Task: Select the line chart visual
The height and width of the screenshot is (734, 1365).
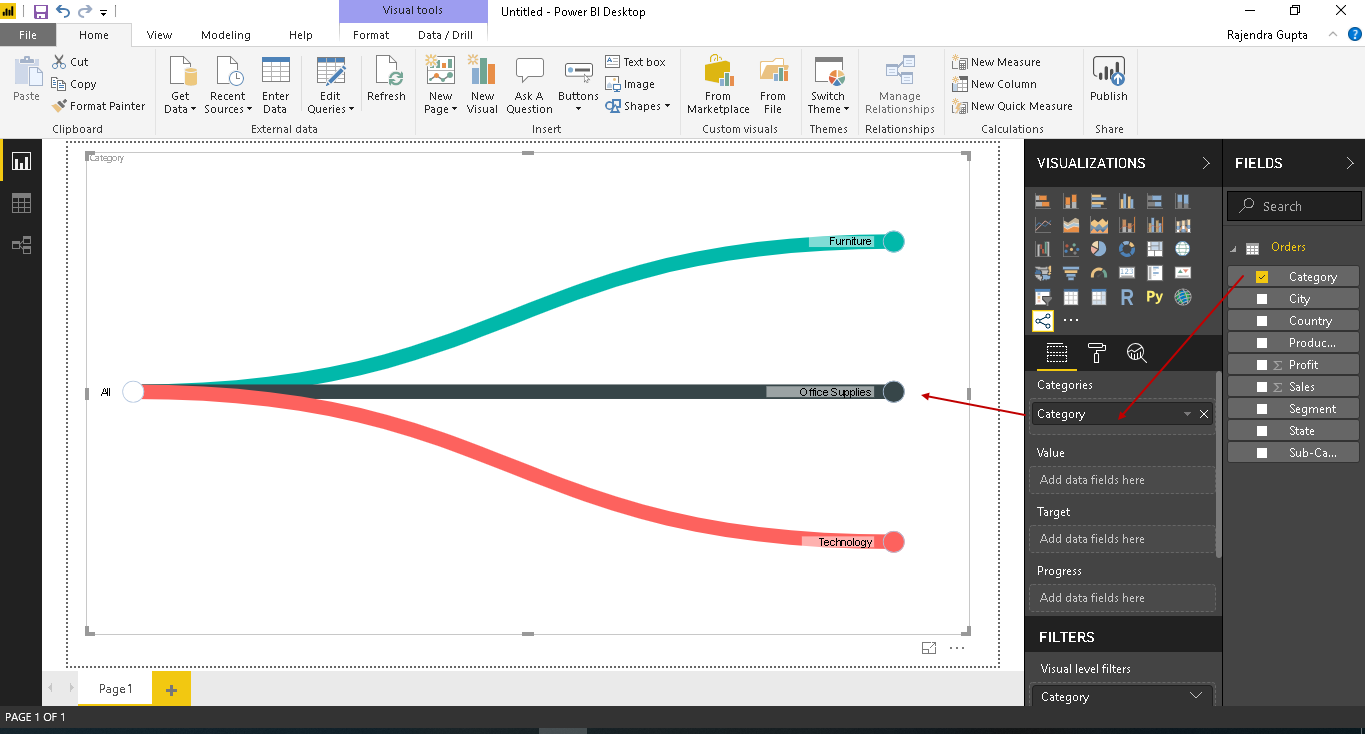Action: 1043,225
